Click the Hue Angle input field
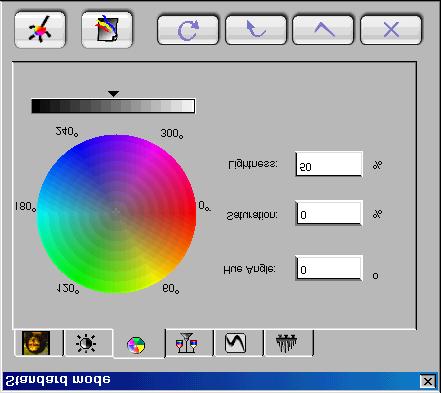The width and height of the screenshot is (441, 393). [x=329, y=268]
